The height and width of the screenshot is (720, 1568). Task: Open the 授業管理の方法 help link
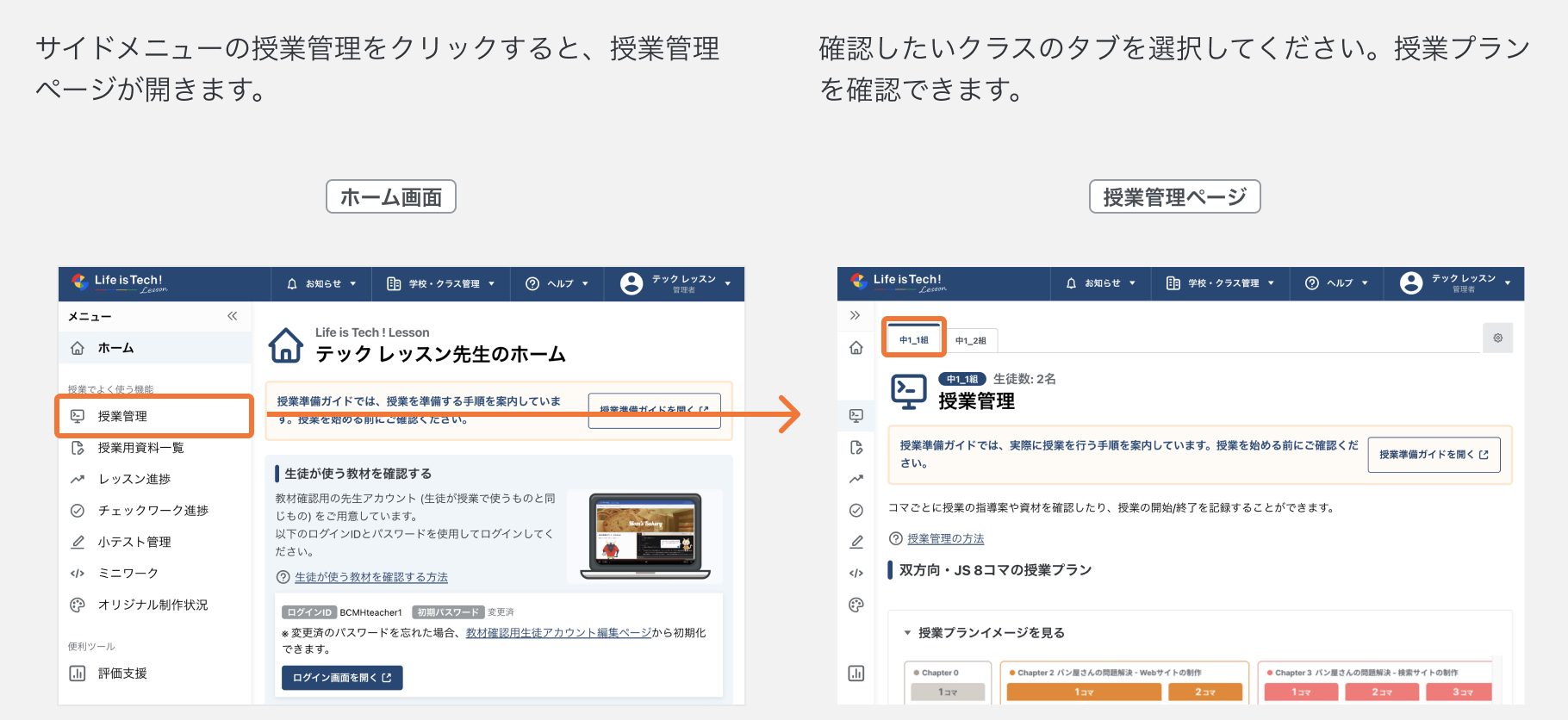coord(945,539)
